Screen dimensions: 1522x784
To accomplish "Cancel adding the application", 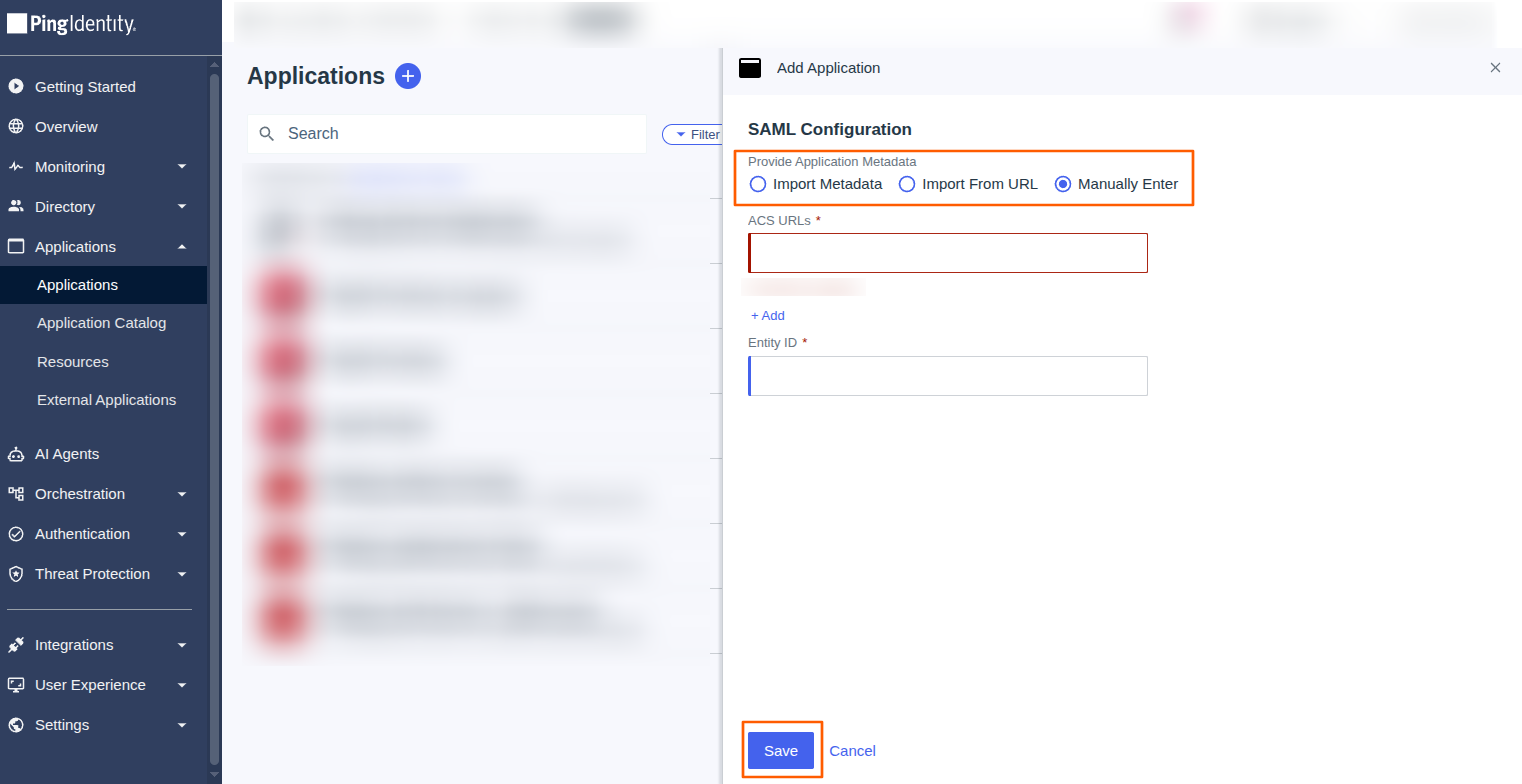I will tap(852, 751).
